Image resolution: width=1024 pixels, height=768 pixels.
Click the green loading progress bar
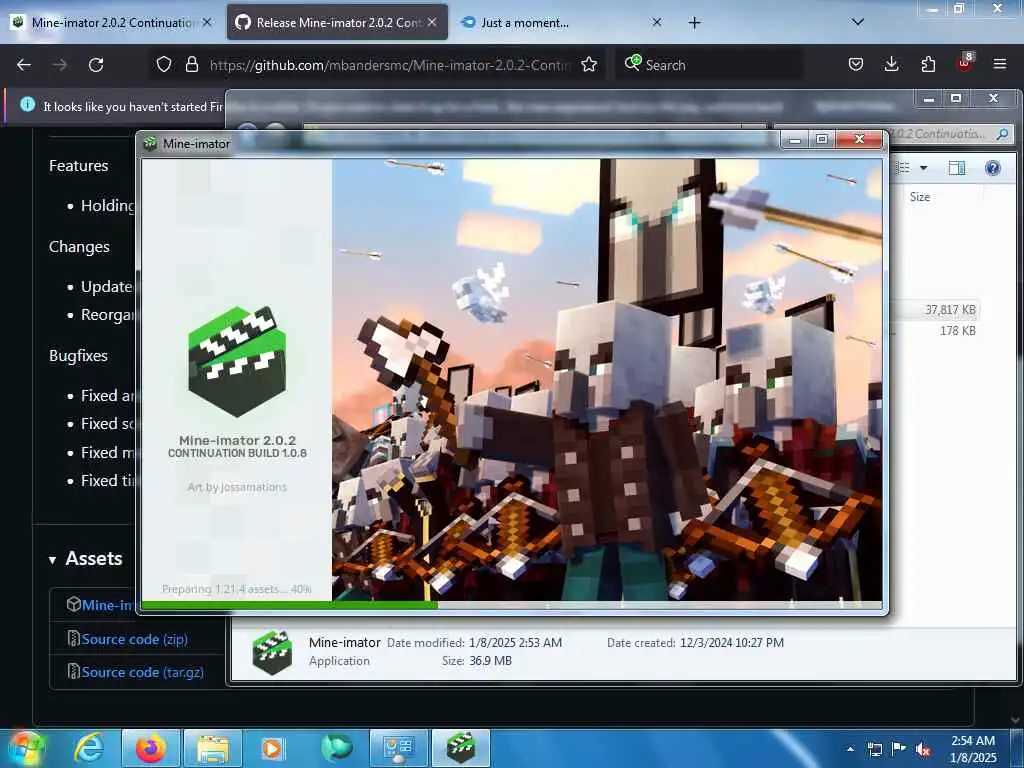coord(290,605)
